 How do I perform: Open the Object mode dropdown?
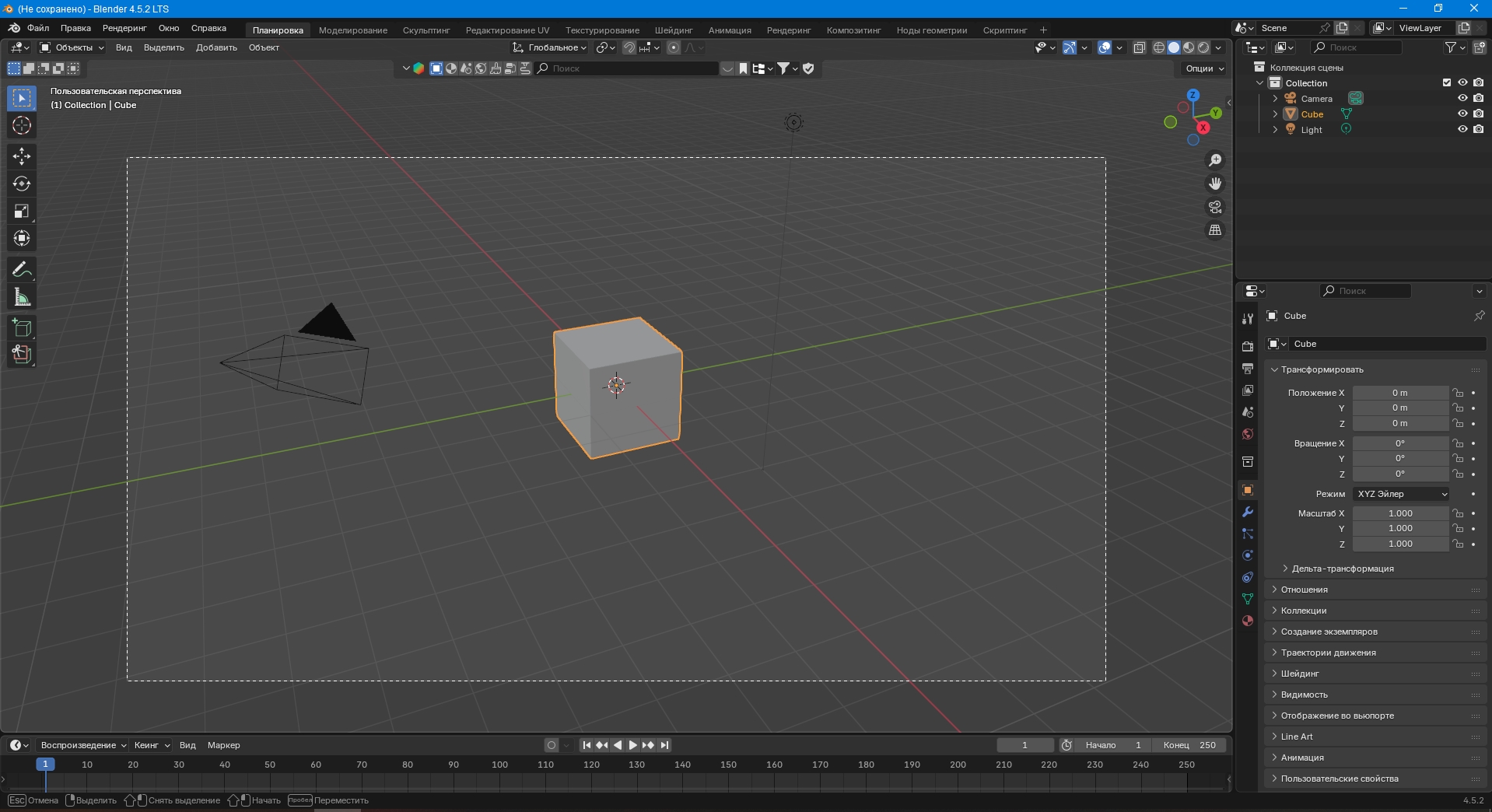point(72,47)
